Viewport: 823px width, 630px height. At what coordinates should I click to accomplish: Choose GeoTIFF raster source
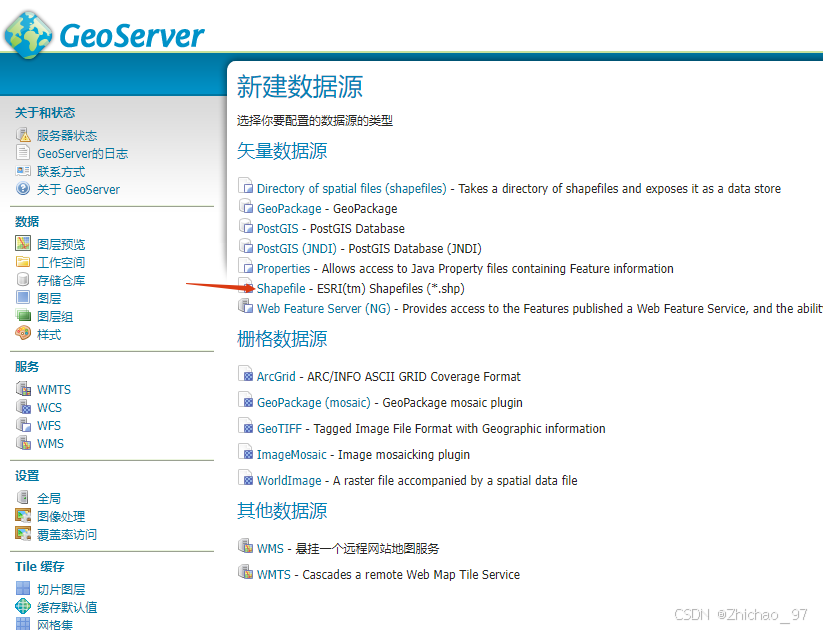pyautogui.click(x=279, y=428)
